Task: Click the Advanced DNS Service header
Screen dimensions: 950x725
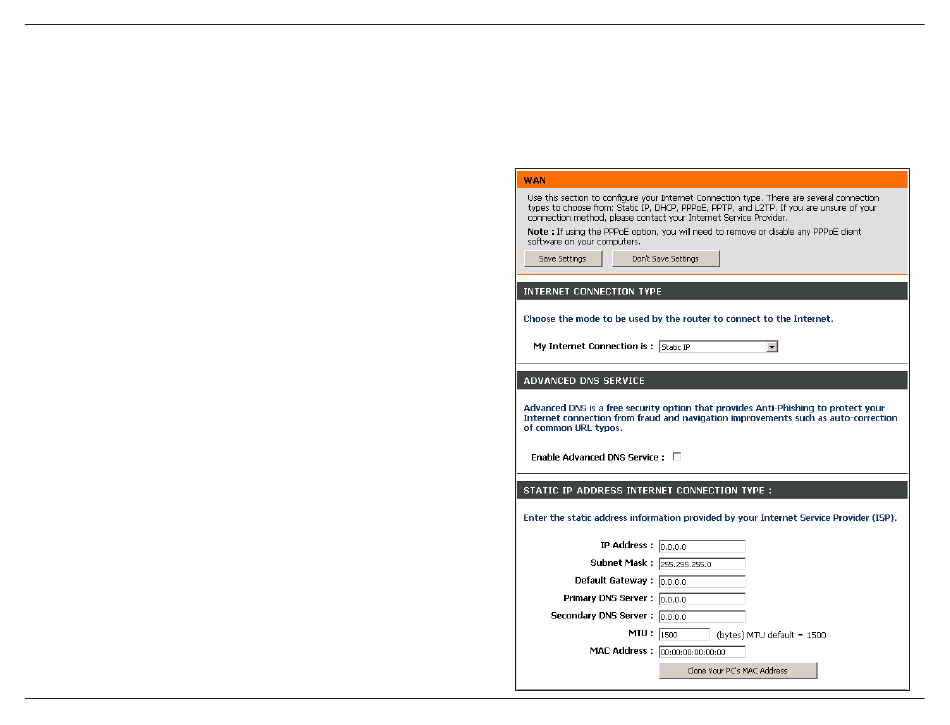Action: click(712, 380)
